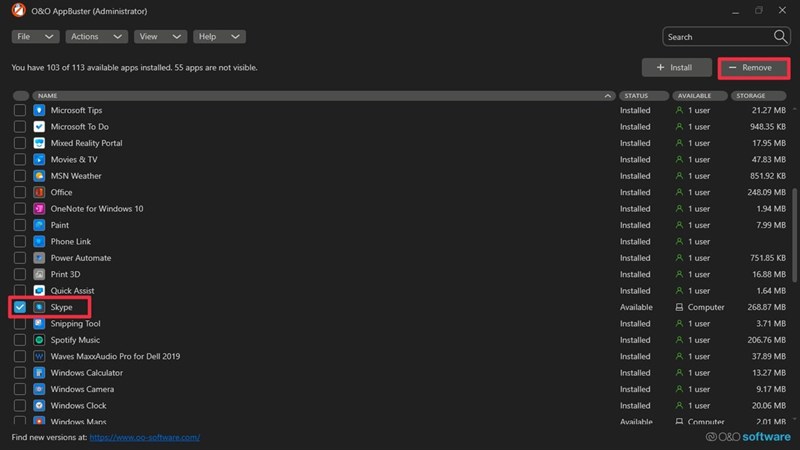
Task: Toggle the select-all header checkbox
Action: [21, 95]
